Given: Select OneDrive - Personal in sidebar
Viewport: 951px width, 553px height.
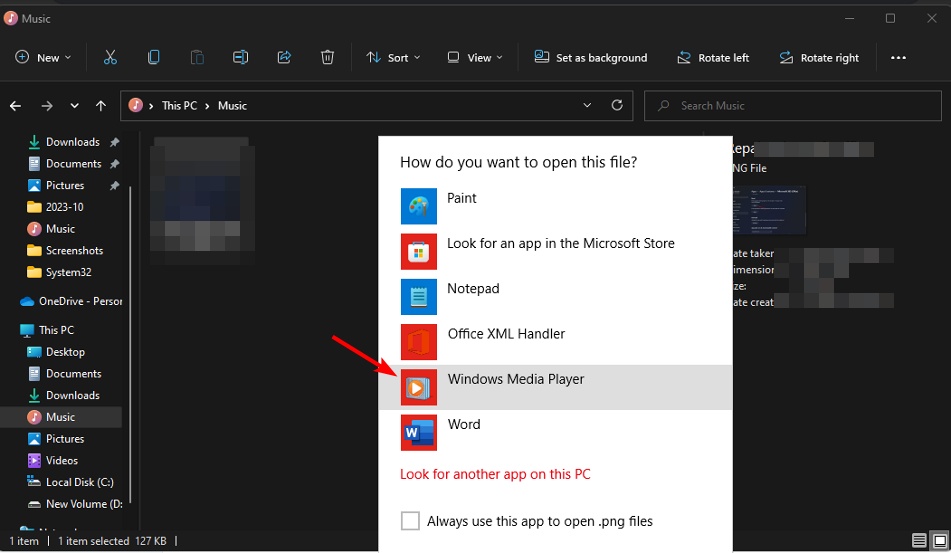Looking at the screenshot, I should pos(71,301).
